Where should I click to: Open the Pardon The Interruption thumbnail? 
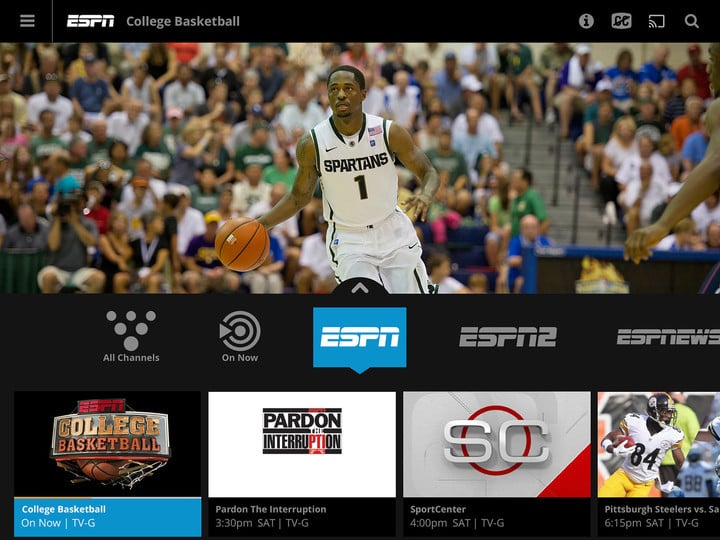pyautogui.click(x=302, y=444)
